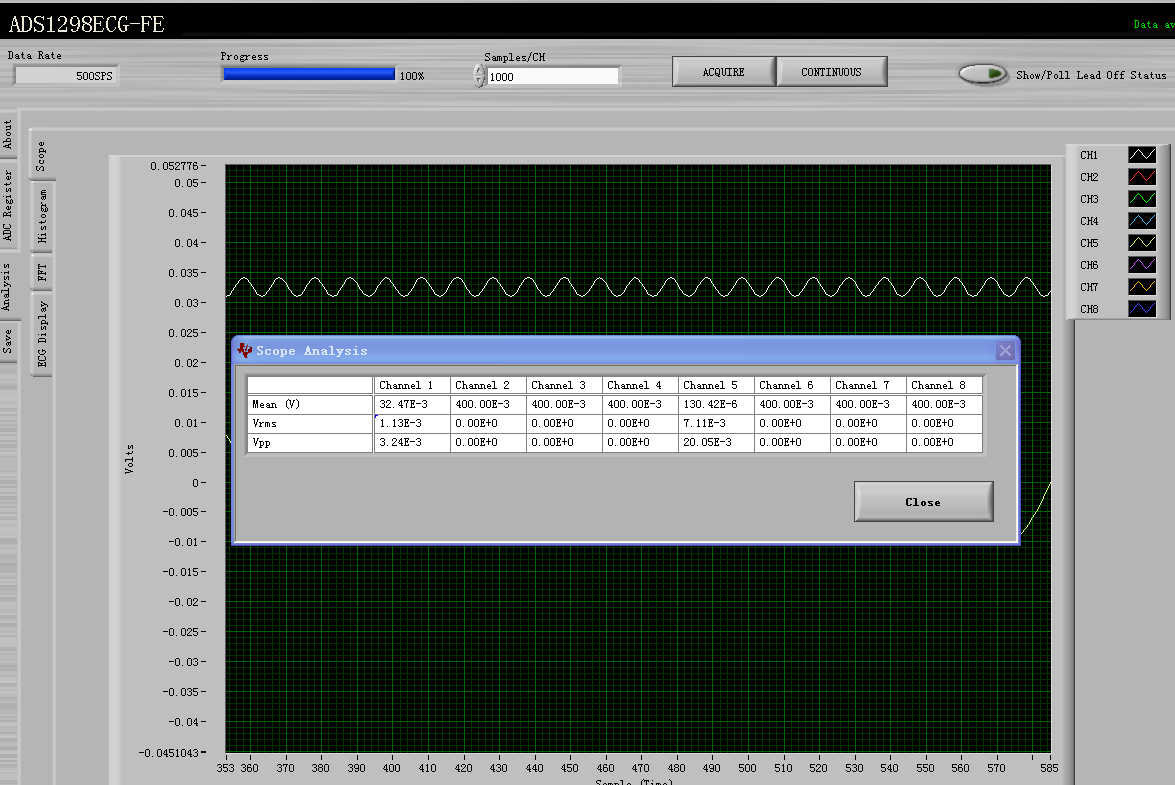Viewport: 1175px width, 785px height.
Task: Click the CH3 green waveform legend icon
Action: pyautogui.click(x=1142, y=199)
